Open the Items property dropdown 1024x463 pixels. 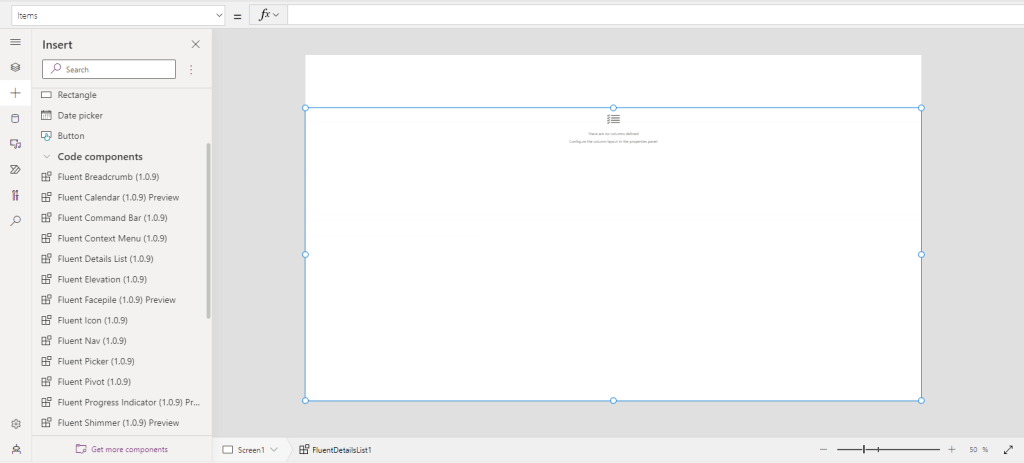click(118, 15)
